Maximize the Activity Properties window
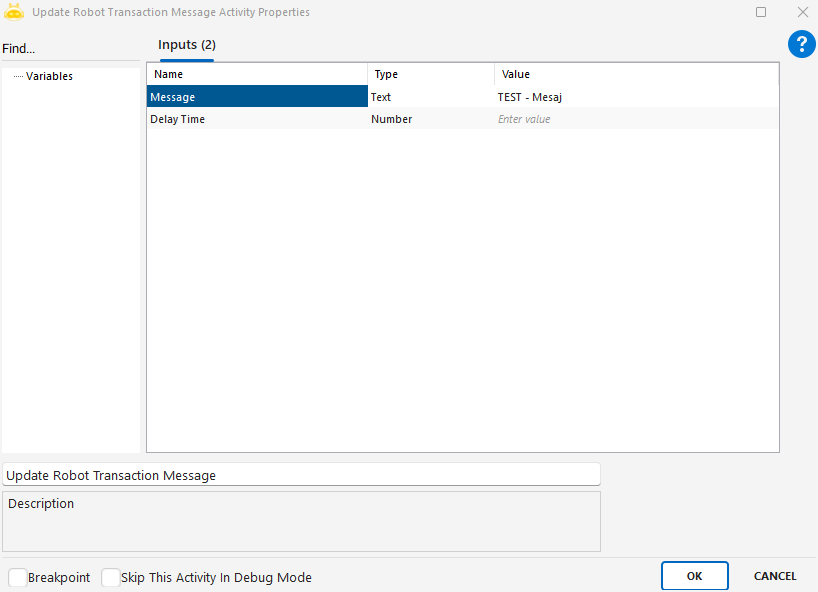 761,12
